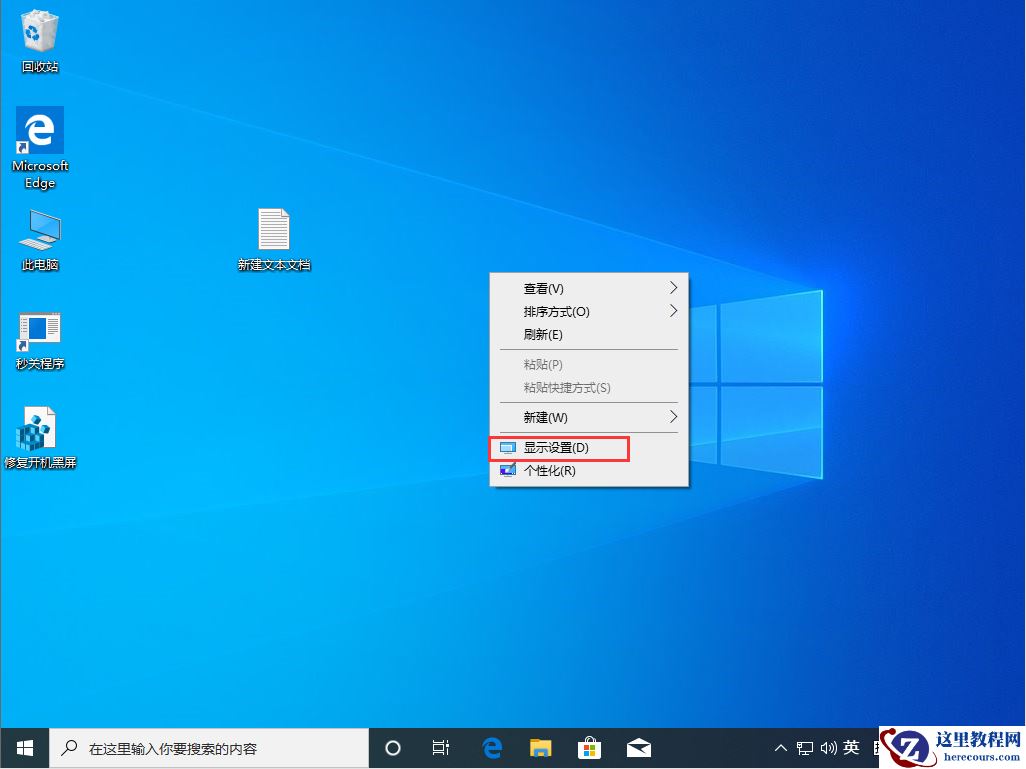Open Task View on the taskbar

(441, 747)
